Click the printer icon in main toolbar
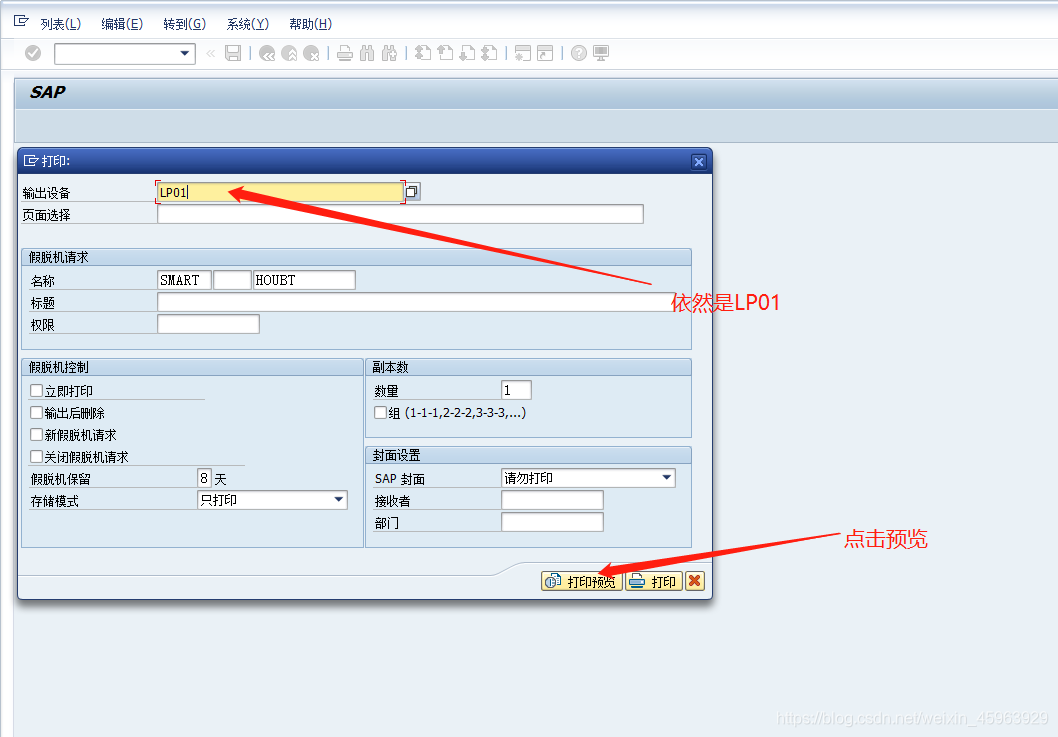 tap(345, 53)
